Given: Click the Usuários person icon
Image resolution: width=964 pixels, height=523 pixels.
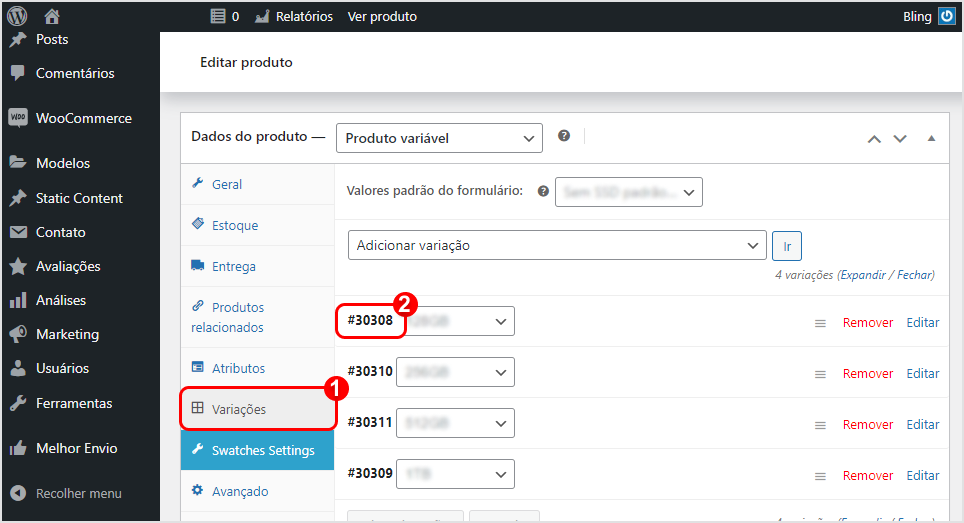Looking at the screenshot, I should (x=18, y=368).
